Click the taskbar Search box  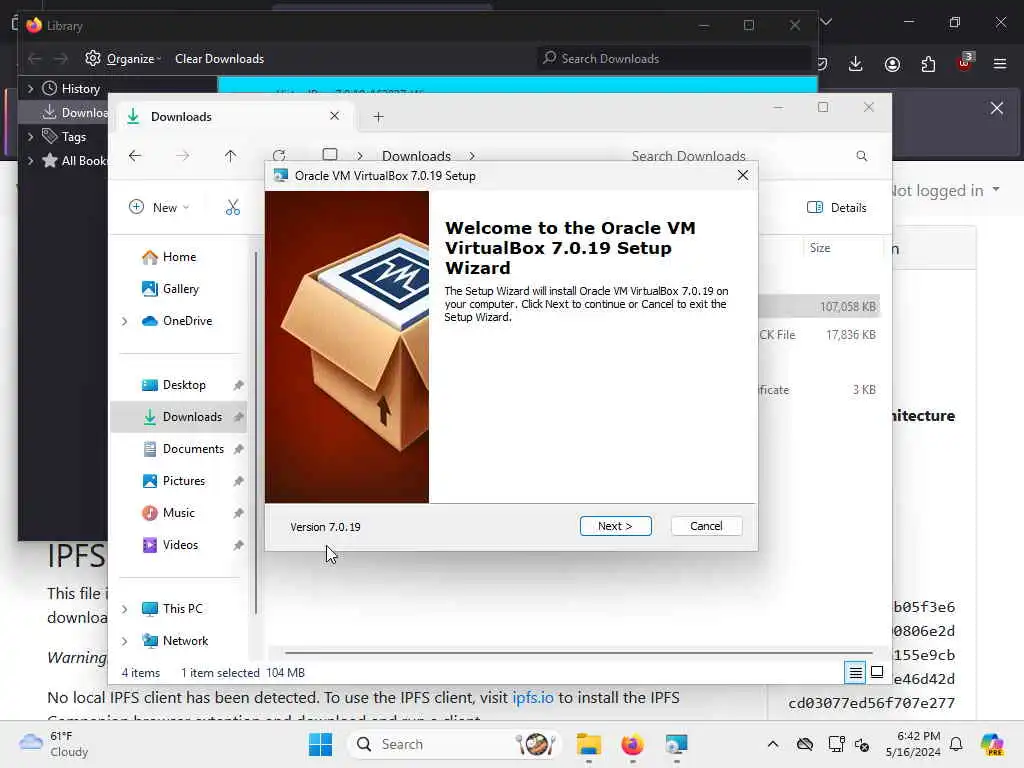(456, 744)
